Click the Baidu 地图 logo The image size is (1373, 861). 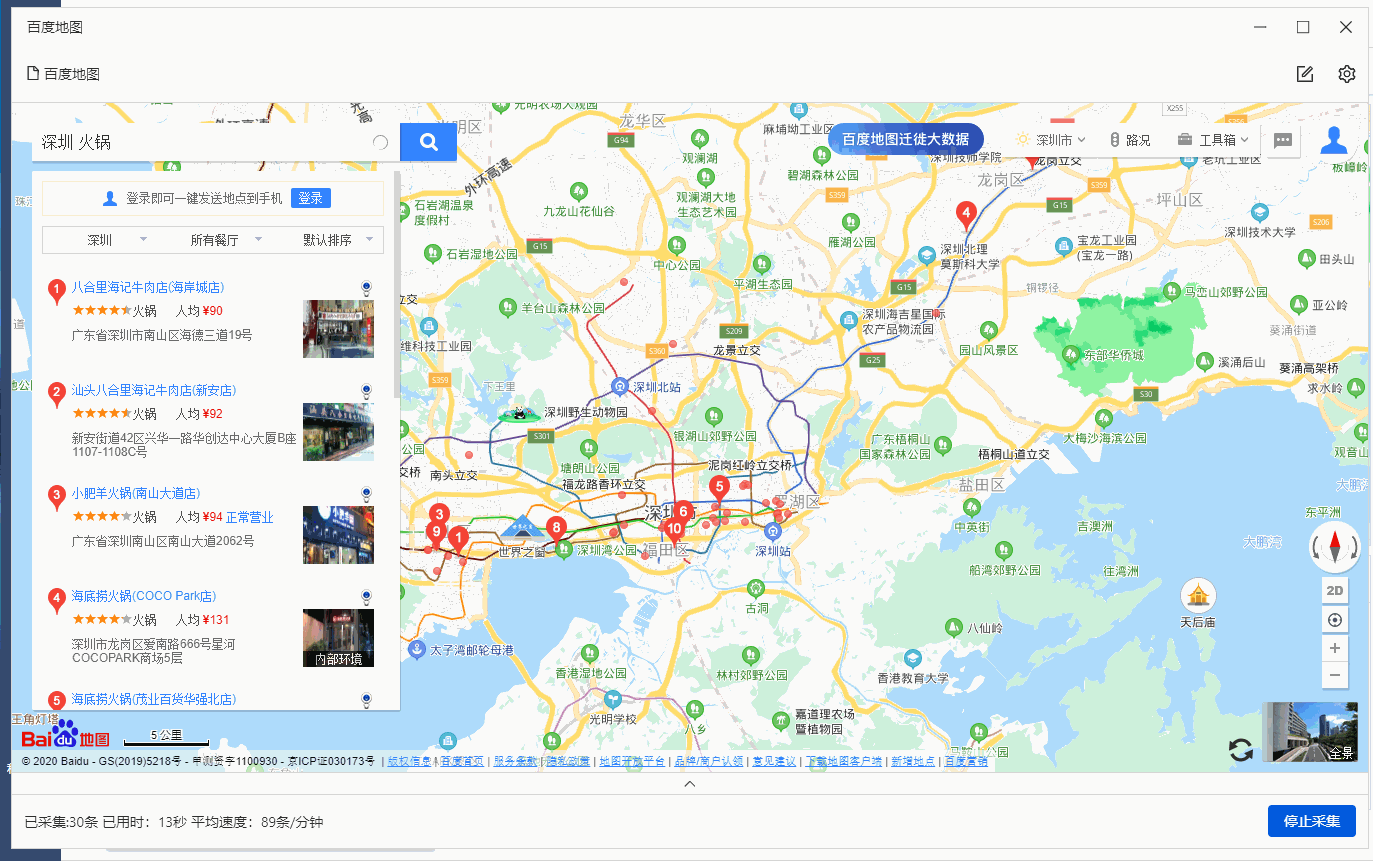(x=65, y=735)
